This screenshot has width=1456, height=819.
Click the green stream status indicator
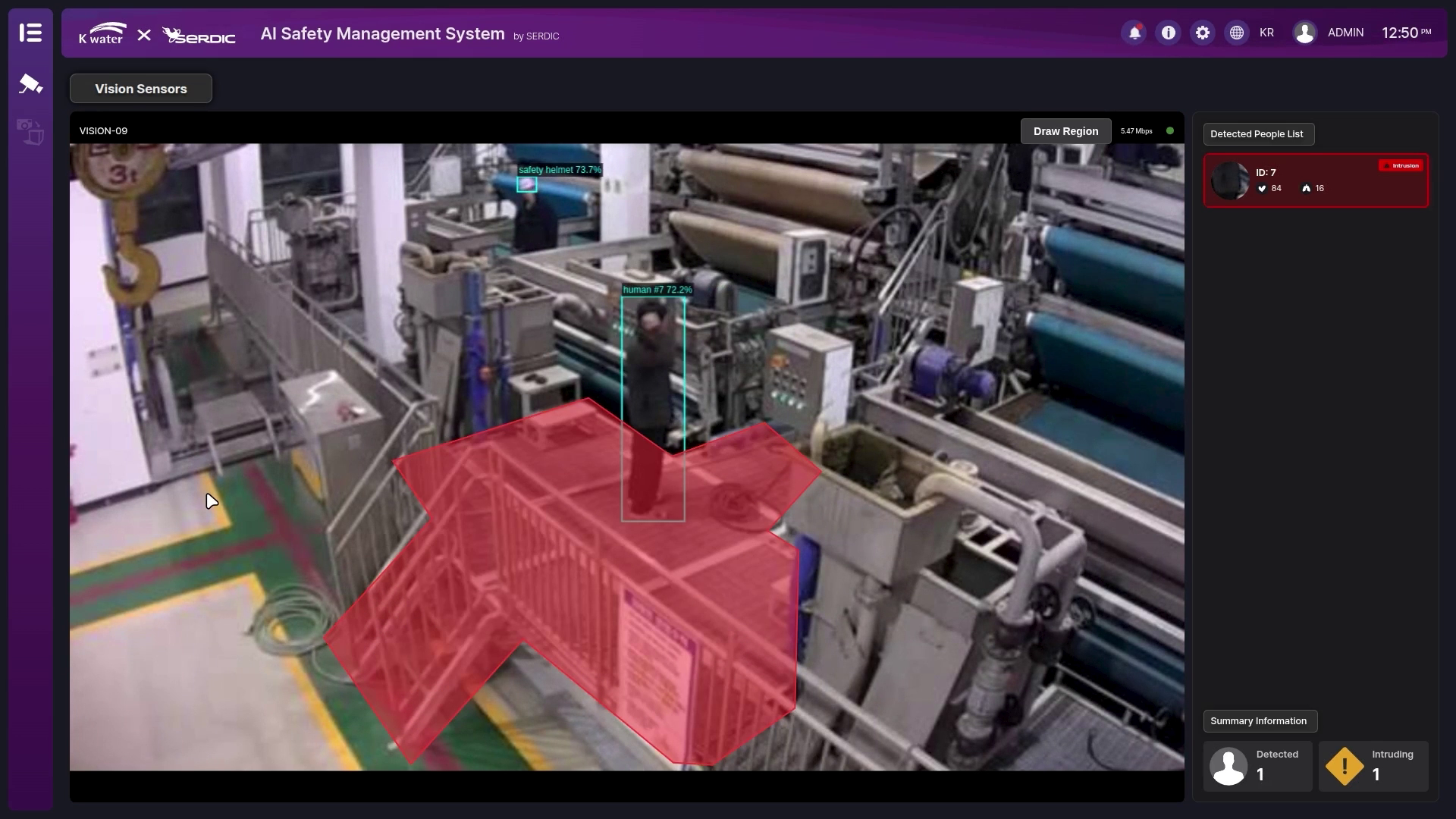(1170, 131)
